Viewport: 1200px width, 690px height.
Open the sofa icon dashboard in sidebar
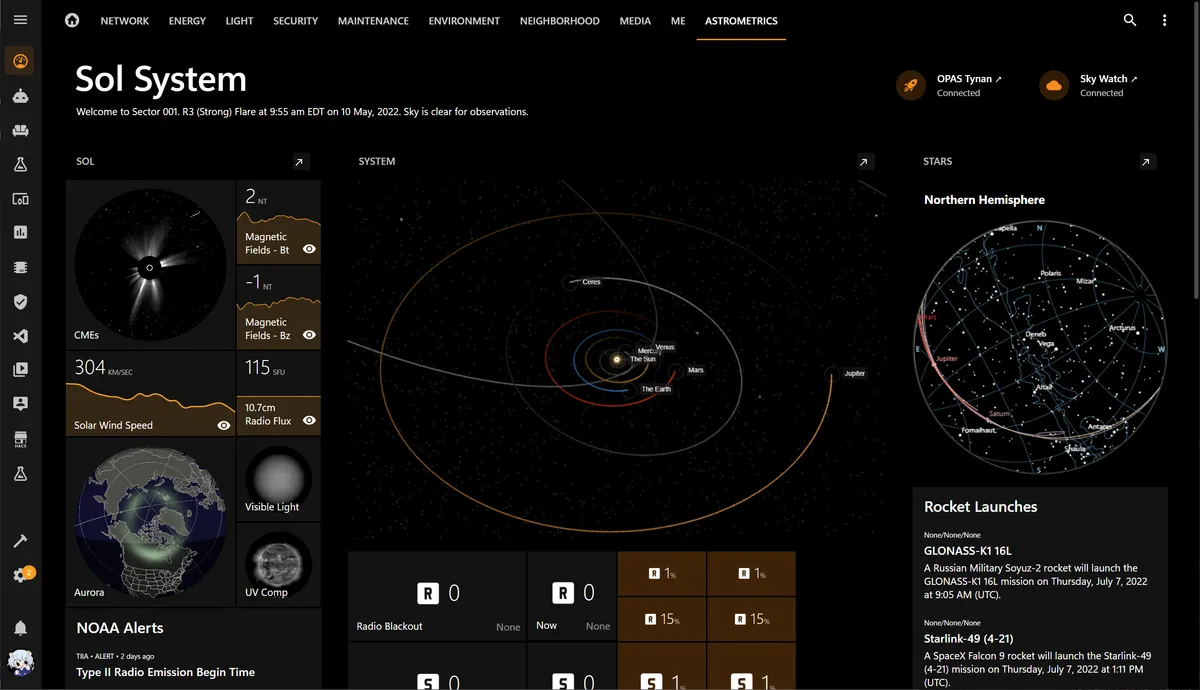(20, 130)
